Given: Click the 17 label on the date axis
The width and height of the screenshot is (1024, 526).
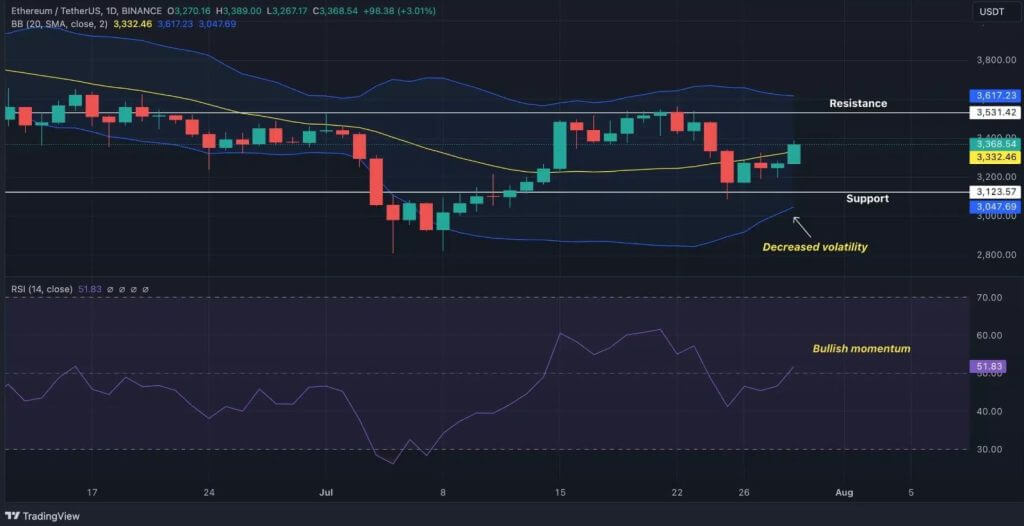Looking at the screenshot, I should pyautogui.click(x=92, y=493).
